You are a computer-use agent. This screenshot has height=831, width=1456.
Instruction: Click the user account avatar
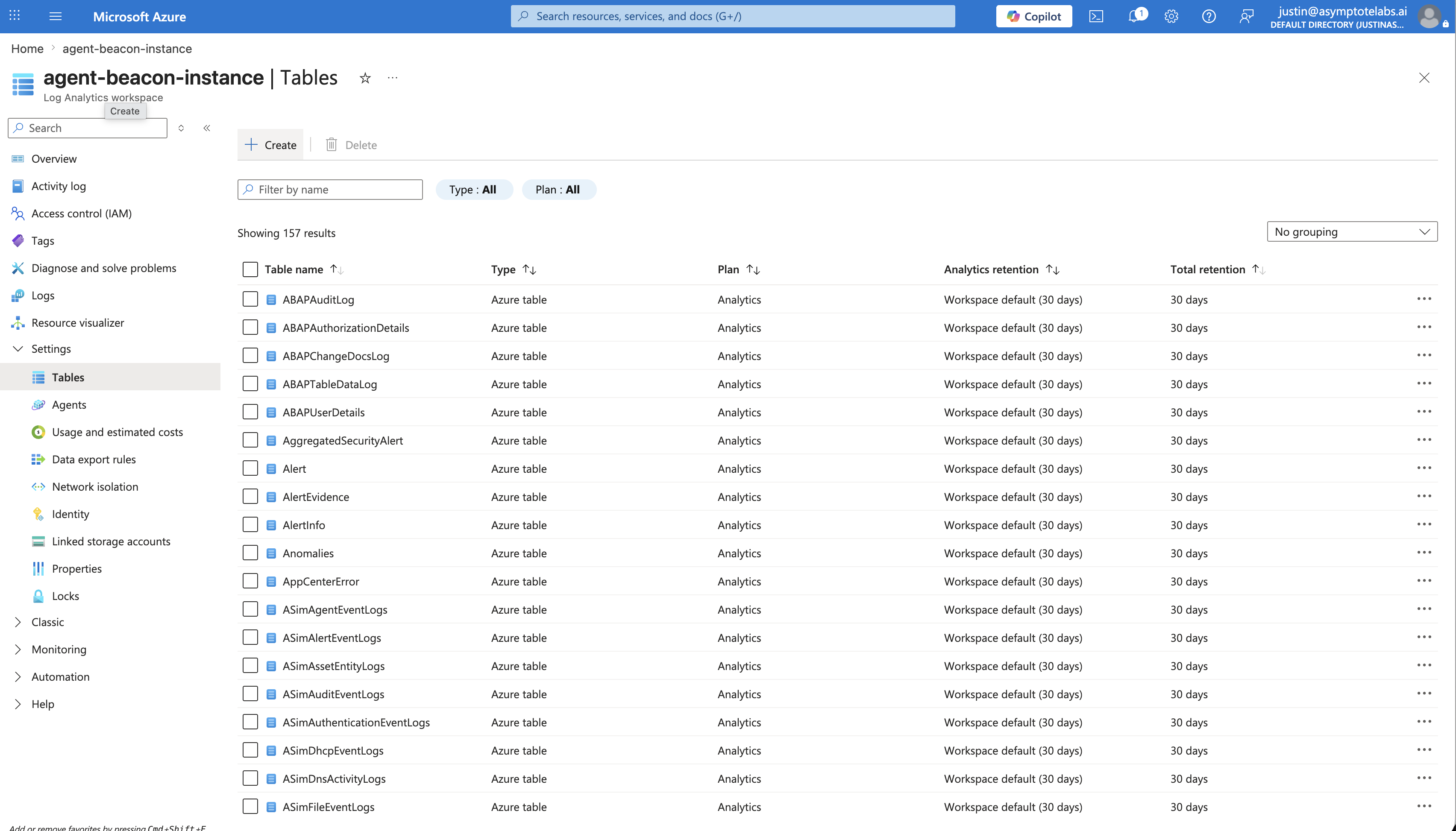click(x=1429, y=17)
